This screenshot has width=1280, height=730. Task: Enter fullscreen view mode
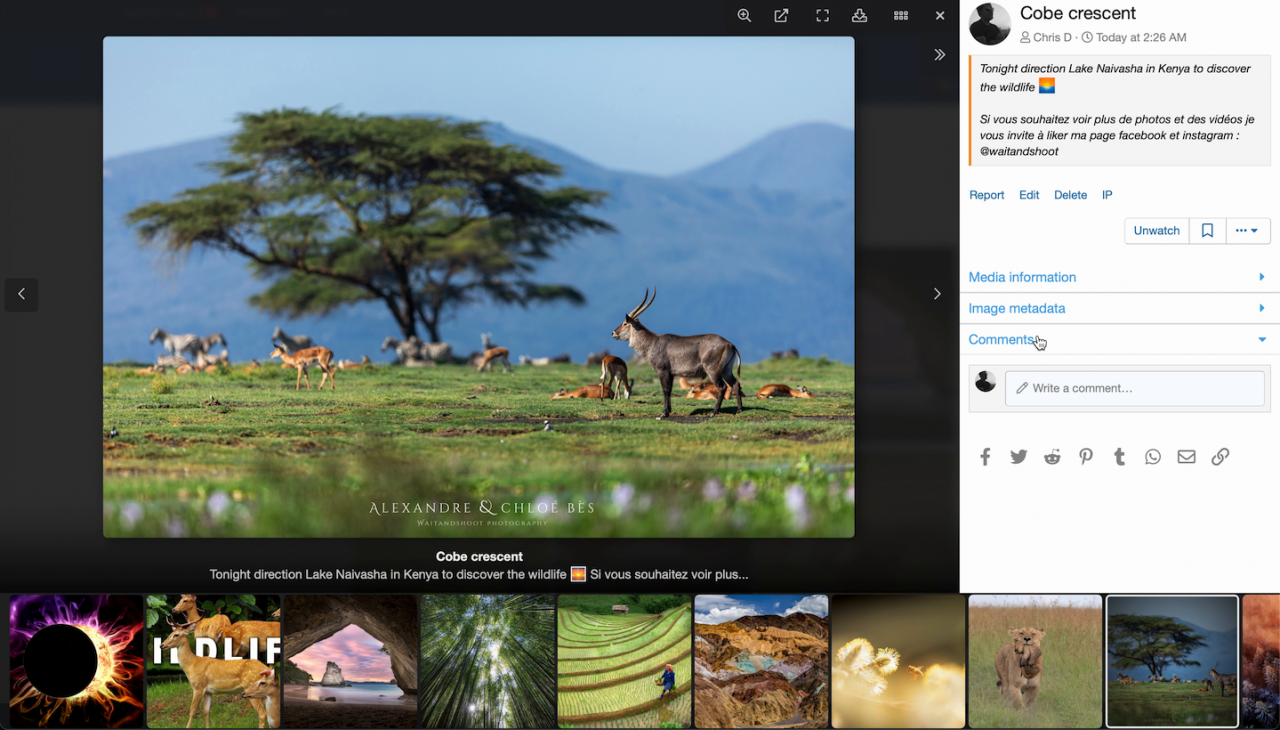point(822,16)
